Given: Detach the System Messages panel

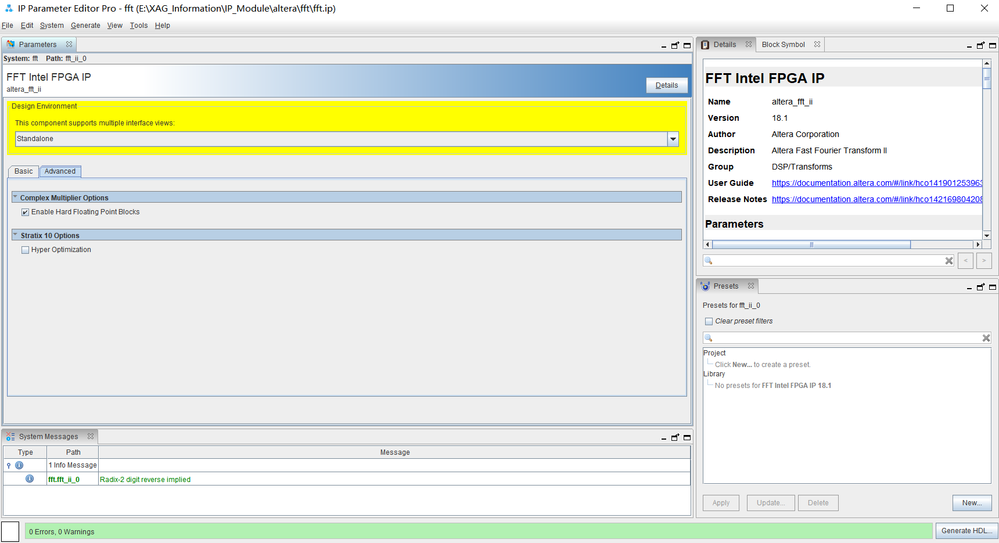Looking at the screenshot, I should point(675,438).
